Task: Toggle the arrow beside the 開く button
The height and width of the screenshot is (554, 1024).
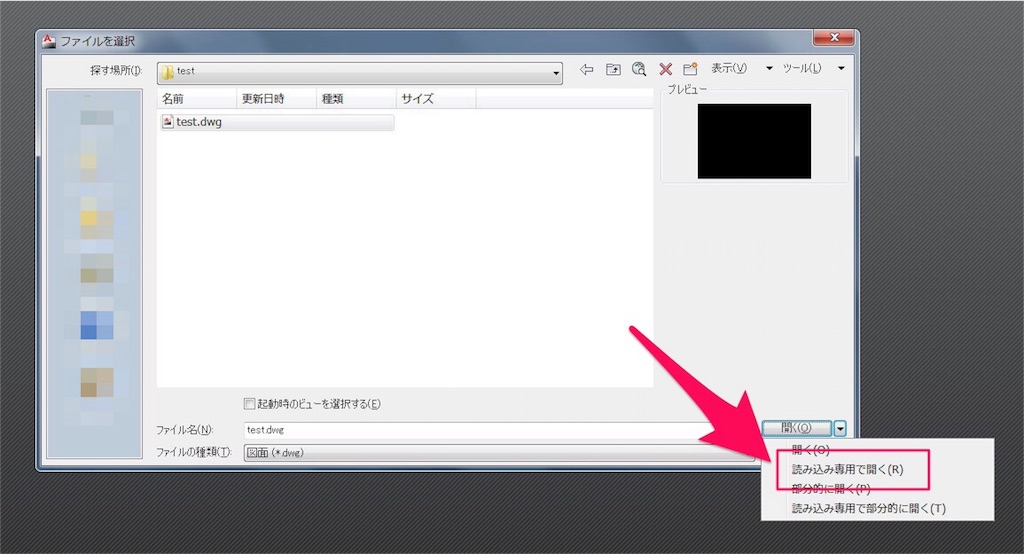Action: coord(840,429)
